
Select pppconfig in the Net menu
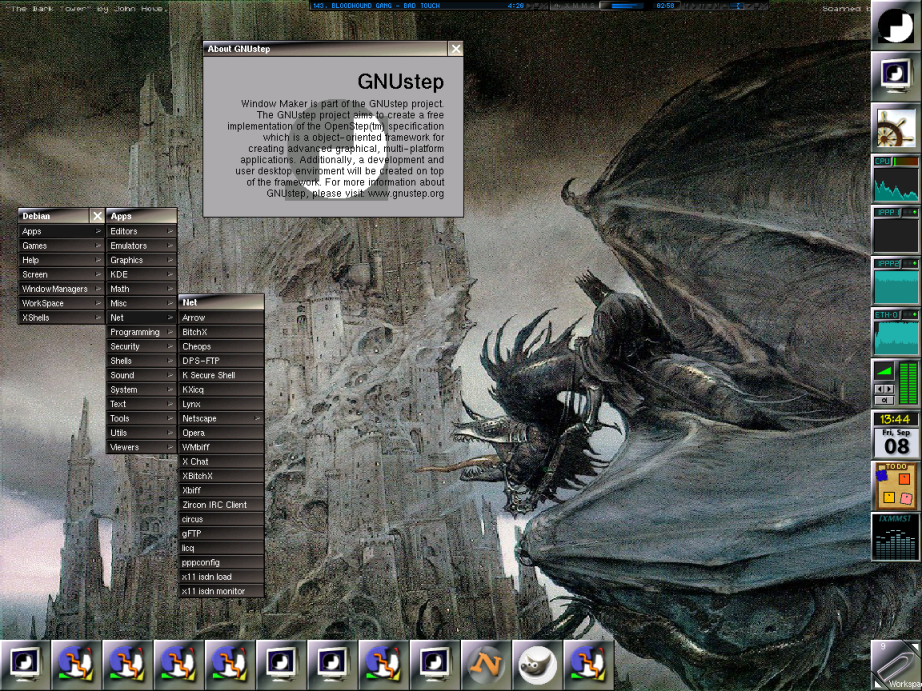(x=221, y=562)
